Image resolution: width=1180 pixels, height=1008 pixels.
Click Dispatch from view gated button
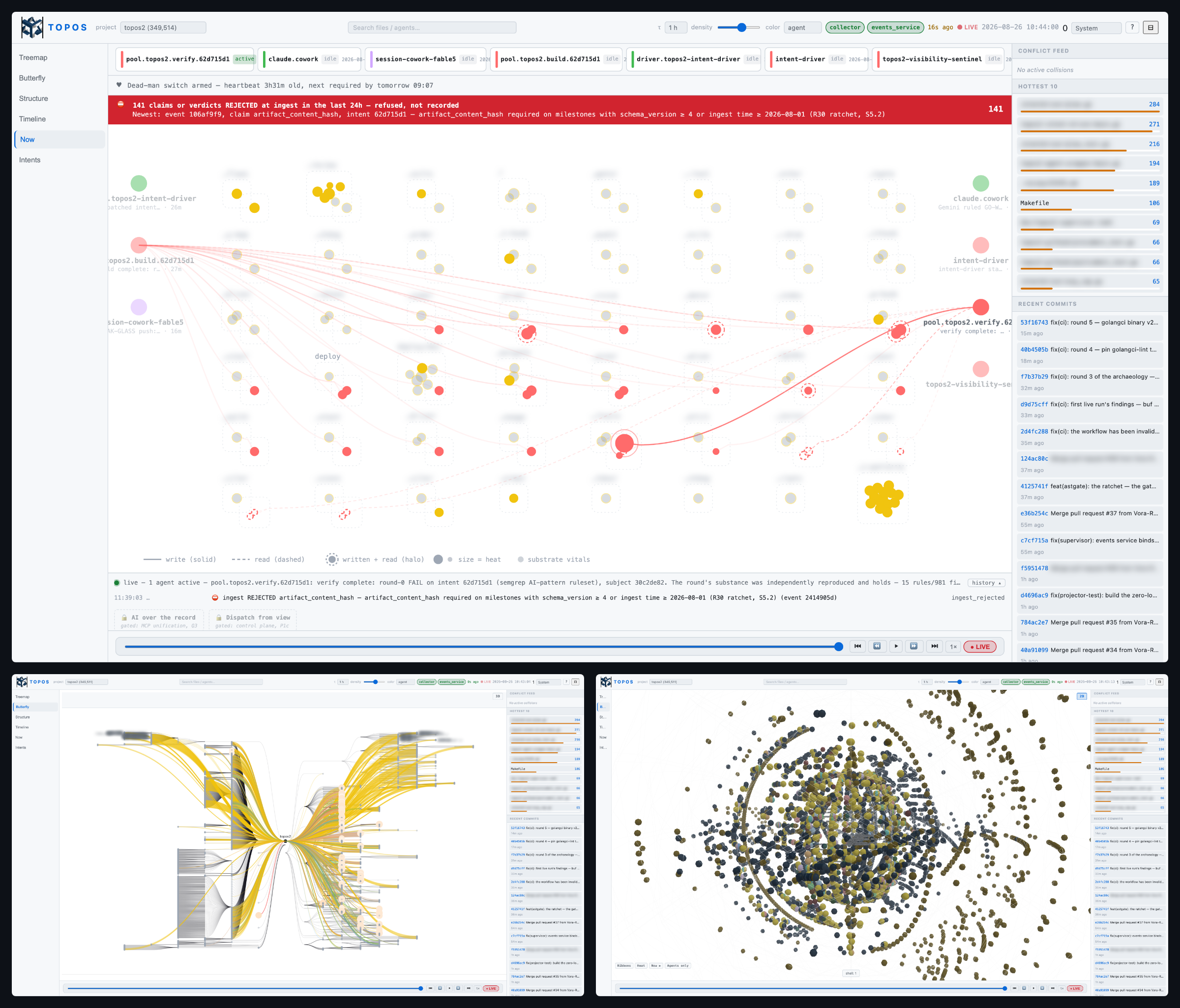pyautogui.click(x=253, y=621)
